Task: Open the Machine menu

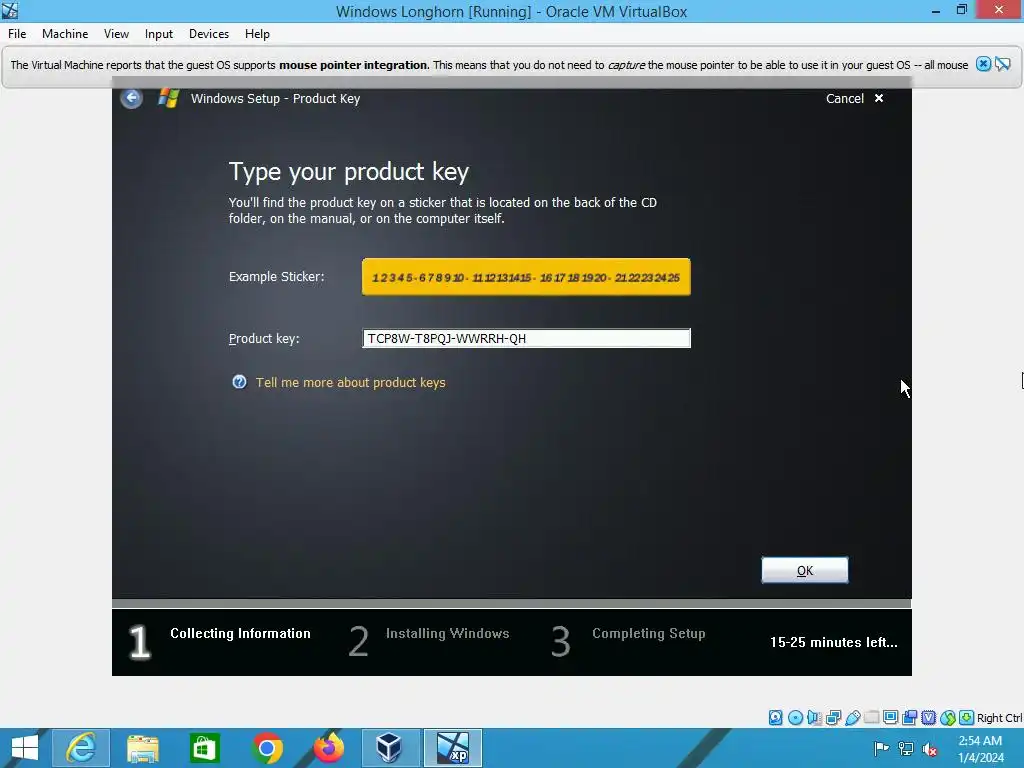Action: click(65, 34)
